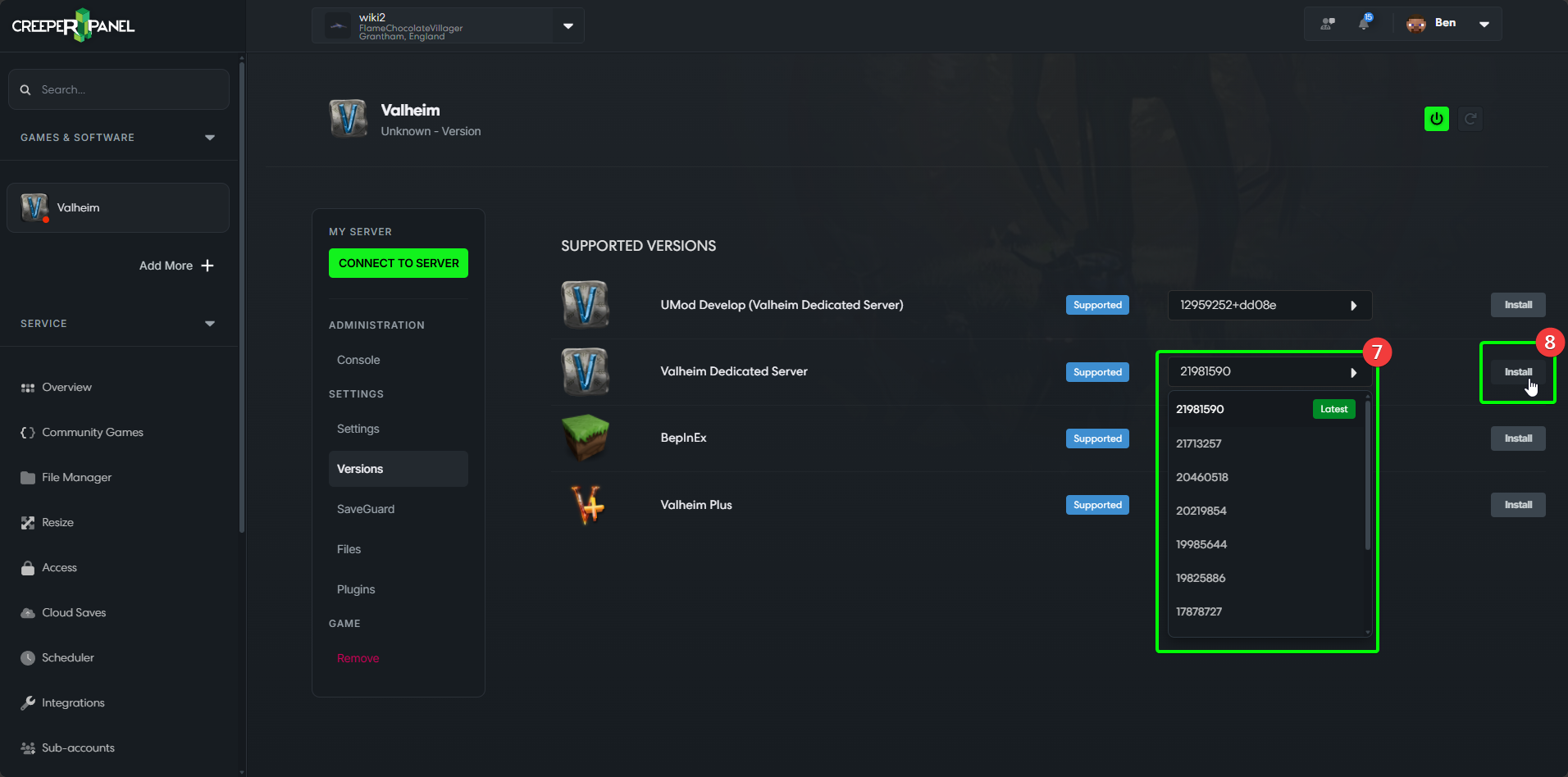This screenshot has height=777, width=1568.
Task: Expand the server selector for wiki2
Action: click(567, 25)
